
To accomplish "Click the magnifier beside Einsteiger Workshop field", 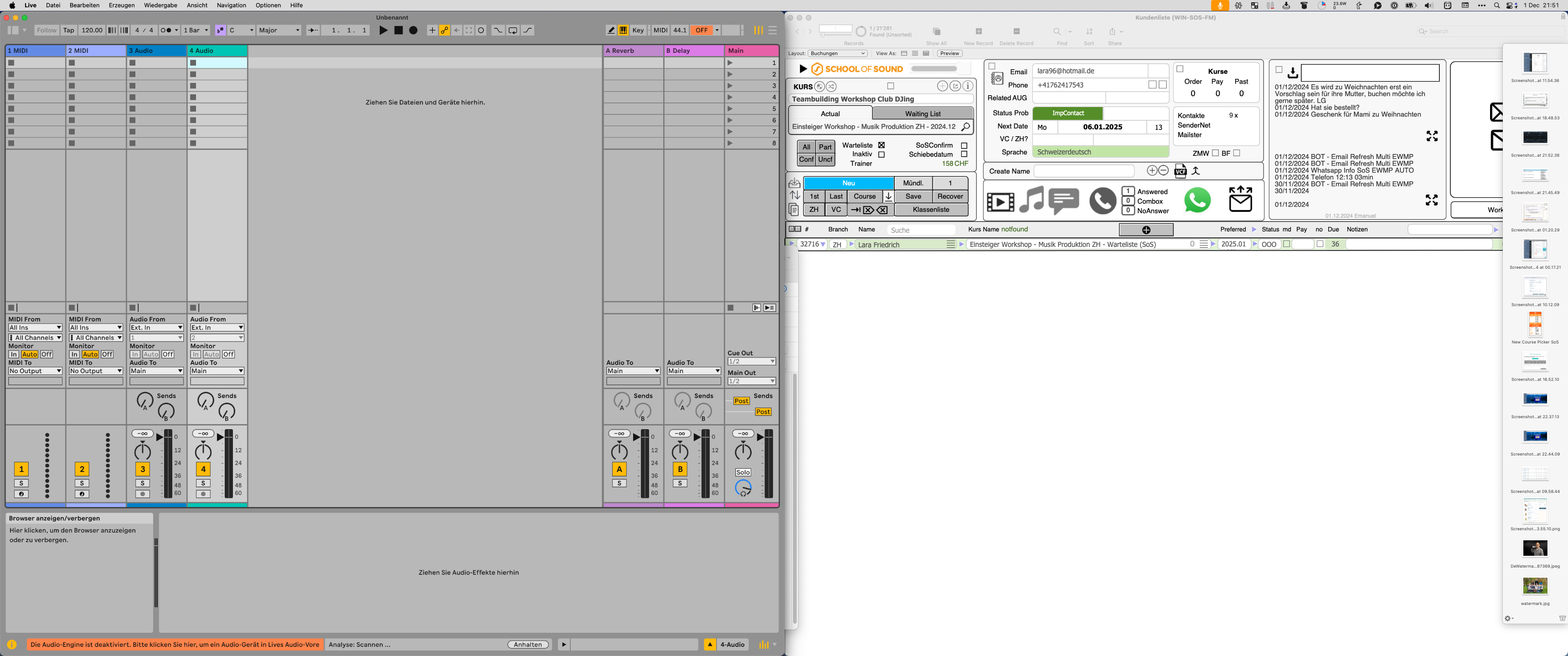I will click(965, 127).
